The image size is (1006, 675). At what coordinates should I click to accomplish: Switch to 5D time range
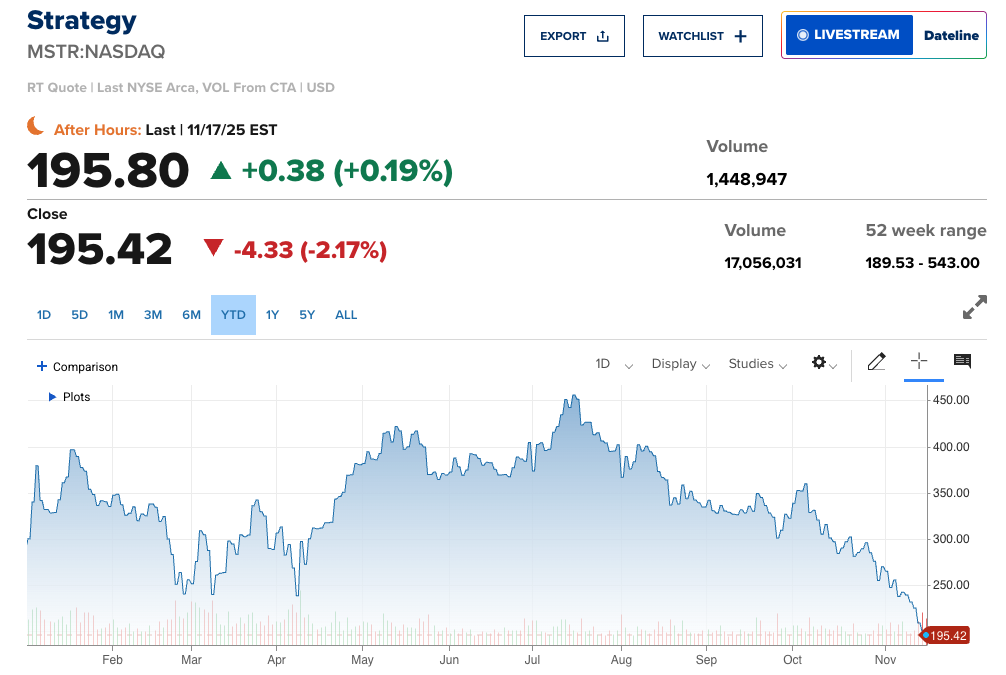coord(80,315)
